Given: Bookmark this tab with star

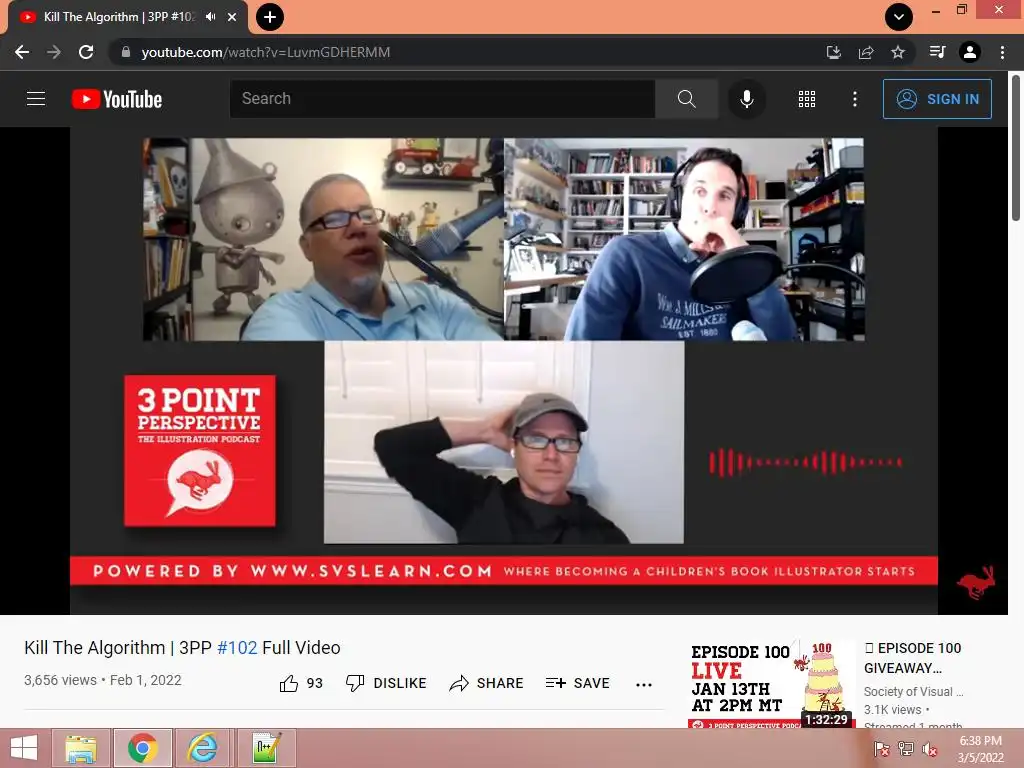Looking at the screenshot, I should click(x=898, y=52).
